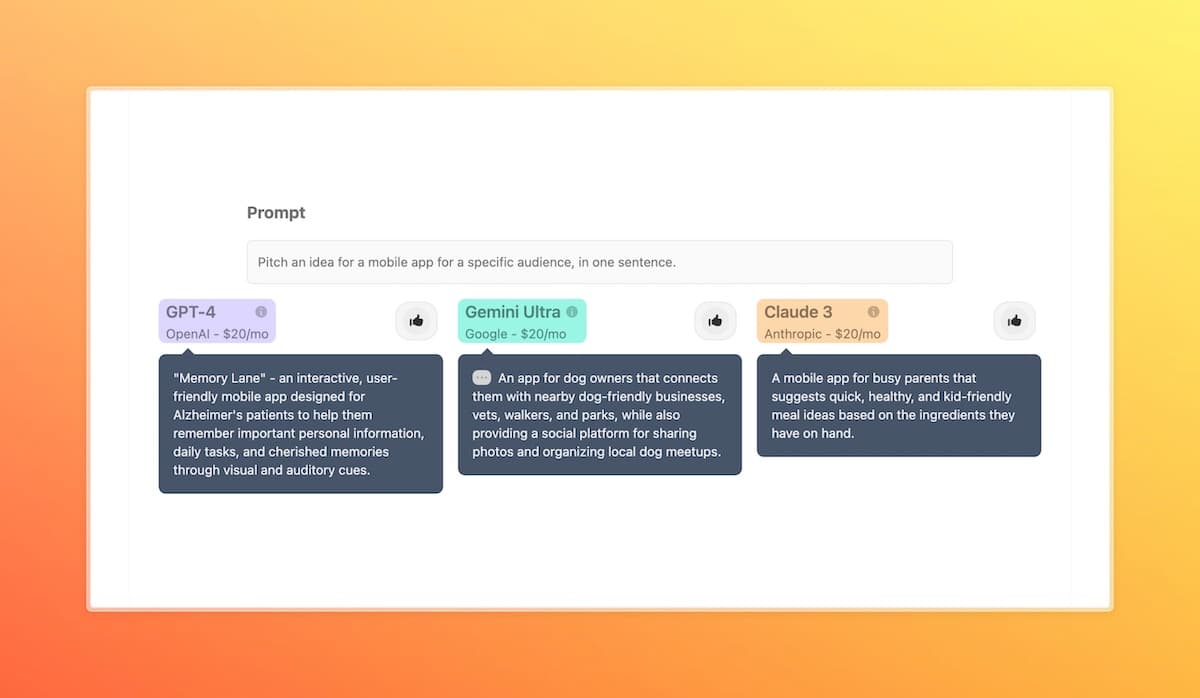Select the Claude 3 model name
This screenshot has height=698, width=1200.
798,312
